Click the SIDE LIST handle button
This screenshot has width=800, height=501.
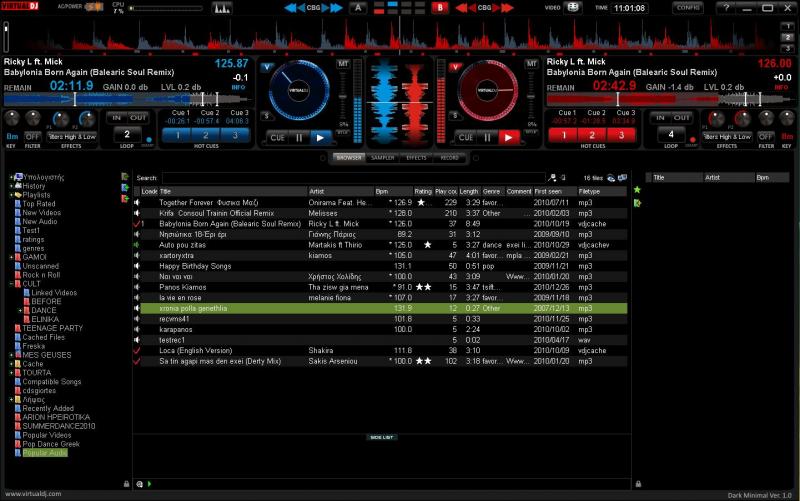382,437
